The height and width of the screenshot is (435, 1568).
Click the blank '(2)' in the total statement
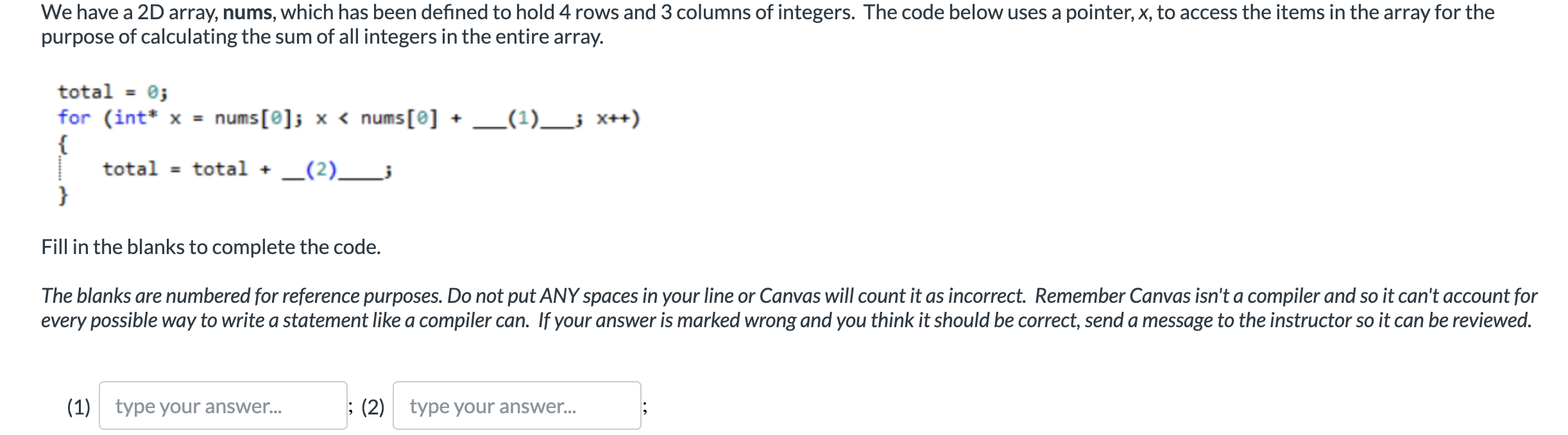[321, 169]
